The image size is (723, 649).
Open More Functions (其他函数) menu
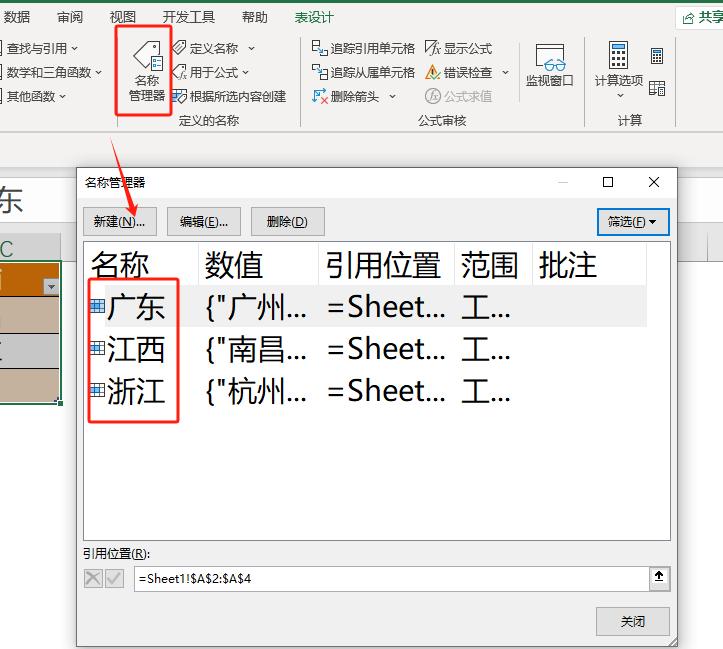point(34,96)
